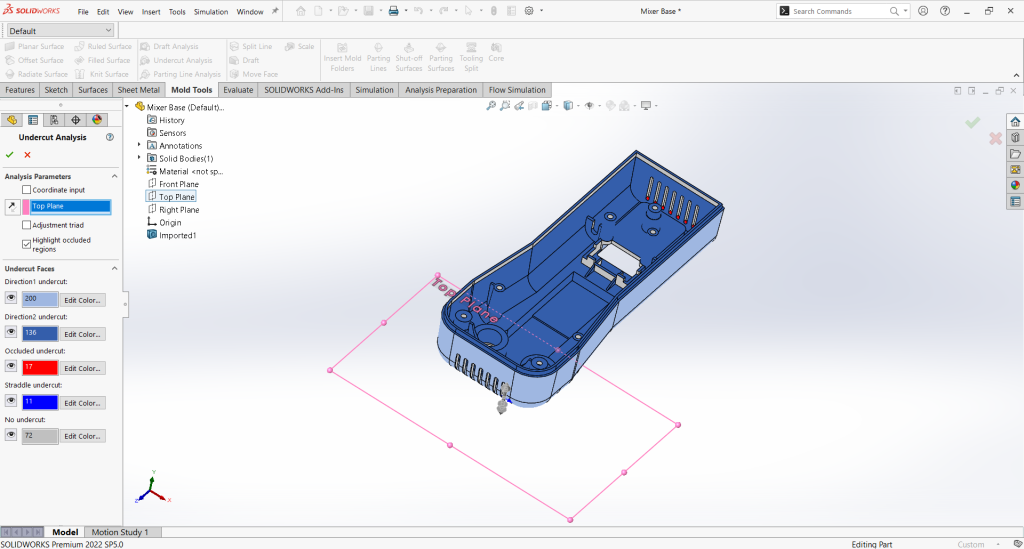Check the Adjustment triad option
This screenshot has width=1024, height=549.
(27, 225)
